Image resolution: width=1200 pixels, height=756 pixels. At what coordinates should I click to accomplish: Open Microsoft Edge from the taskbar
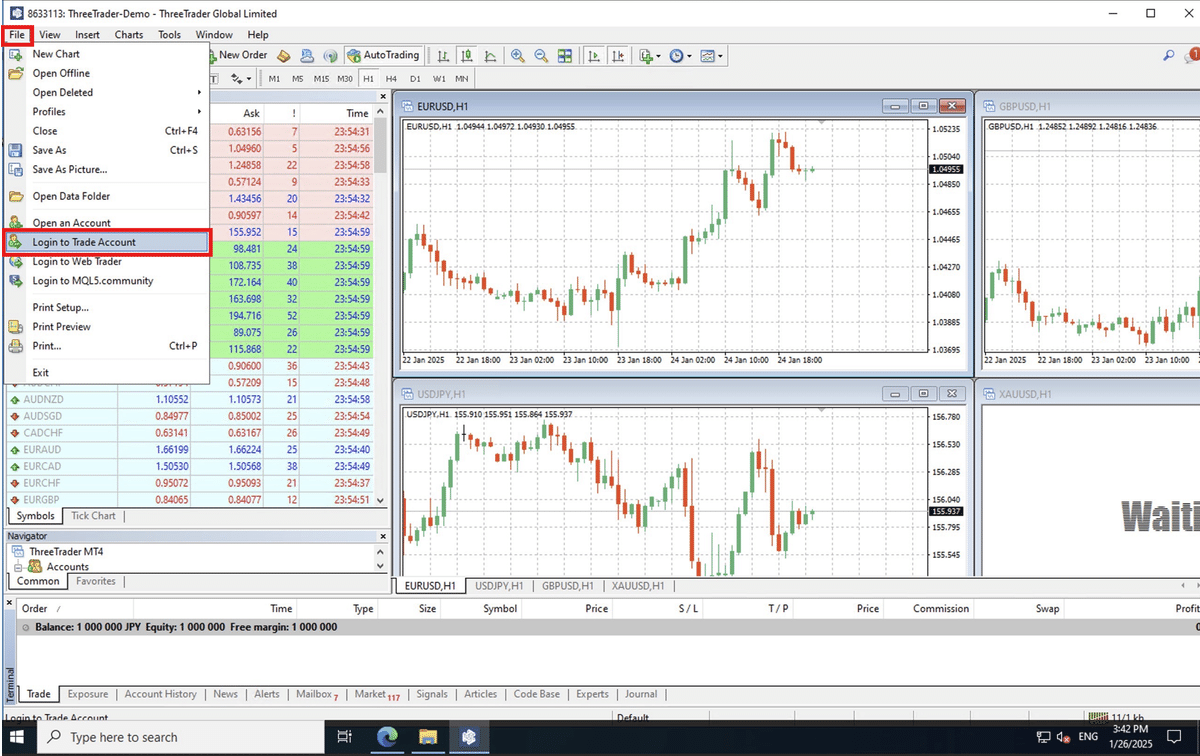pos(388,737)
